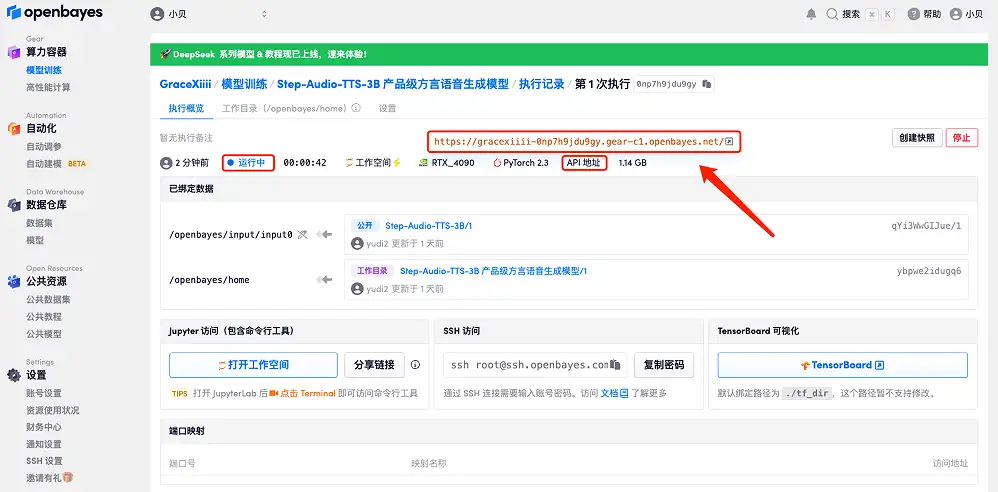Copy the ssh root@ssh.openbayes.com command
998x492 pixels.
(x=615, y=365)
